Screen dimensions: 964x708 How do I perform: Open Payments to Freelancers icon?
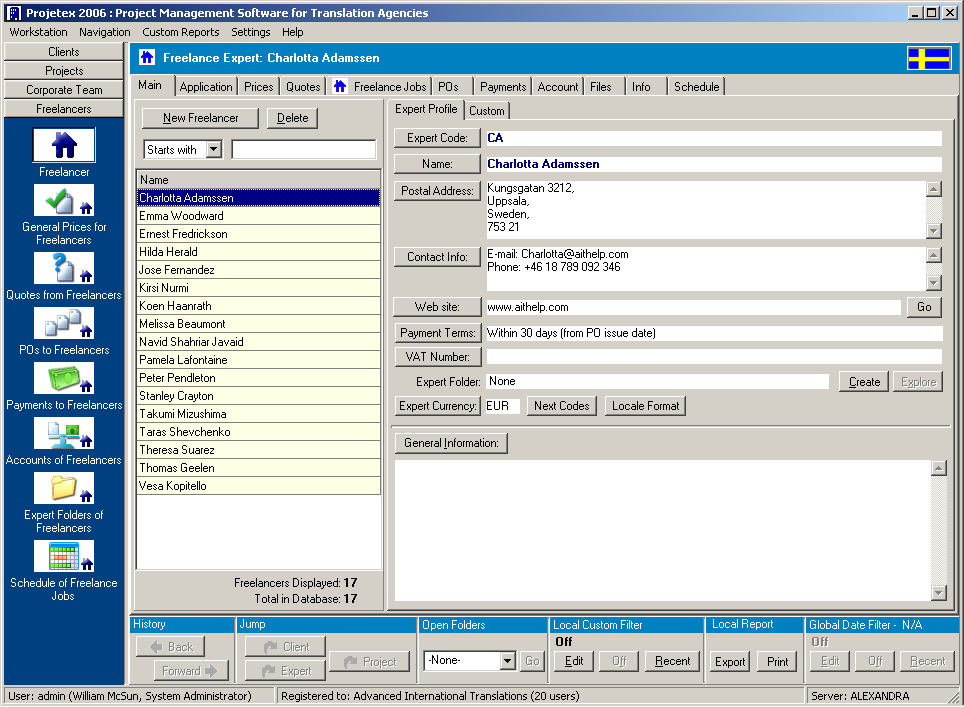coord(64,379)
